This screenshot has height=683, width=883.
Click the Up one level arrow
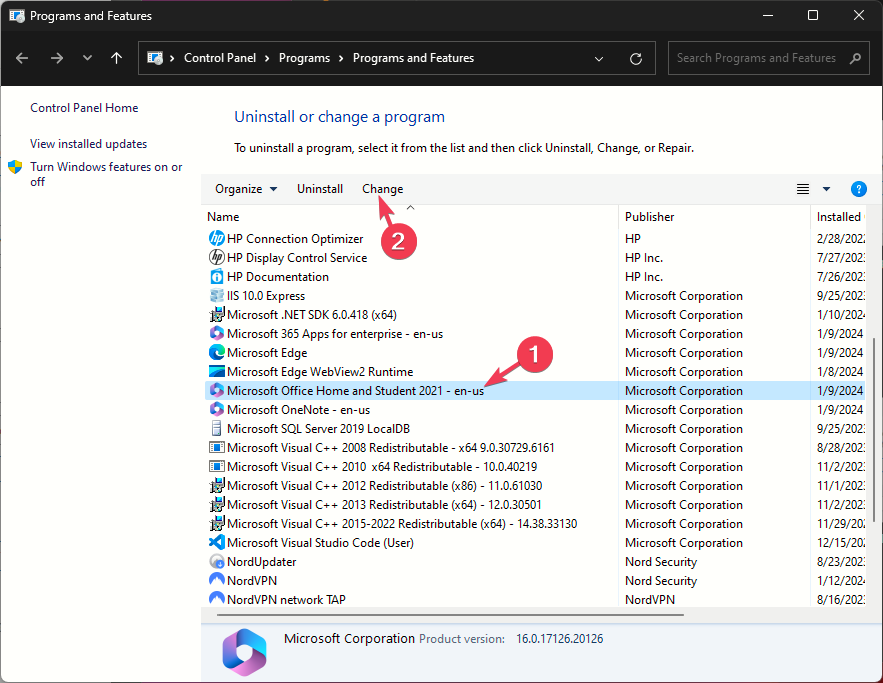pos(117,58)
